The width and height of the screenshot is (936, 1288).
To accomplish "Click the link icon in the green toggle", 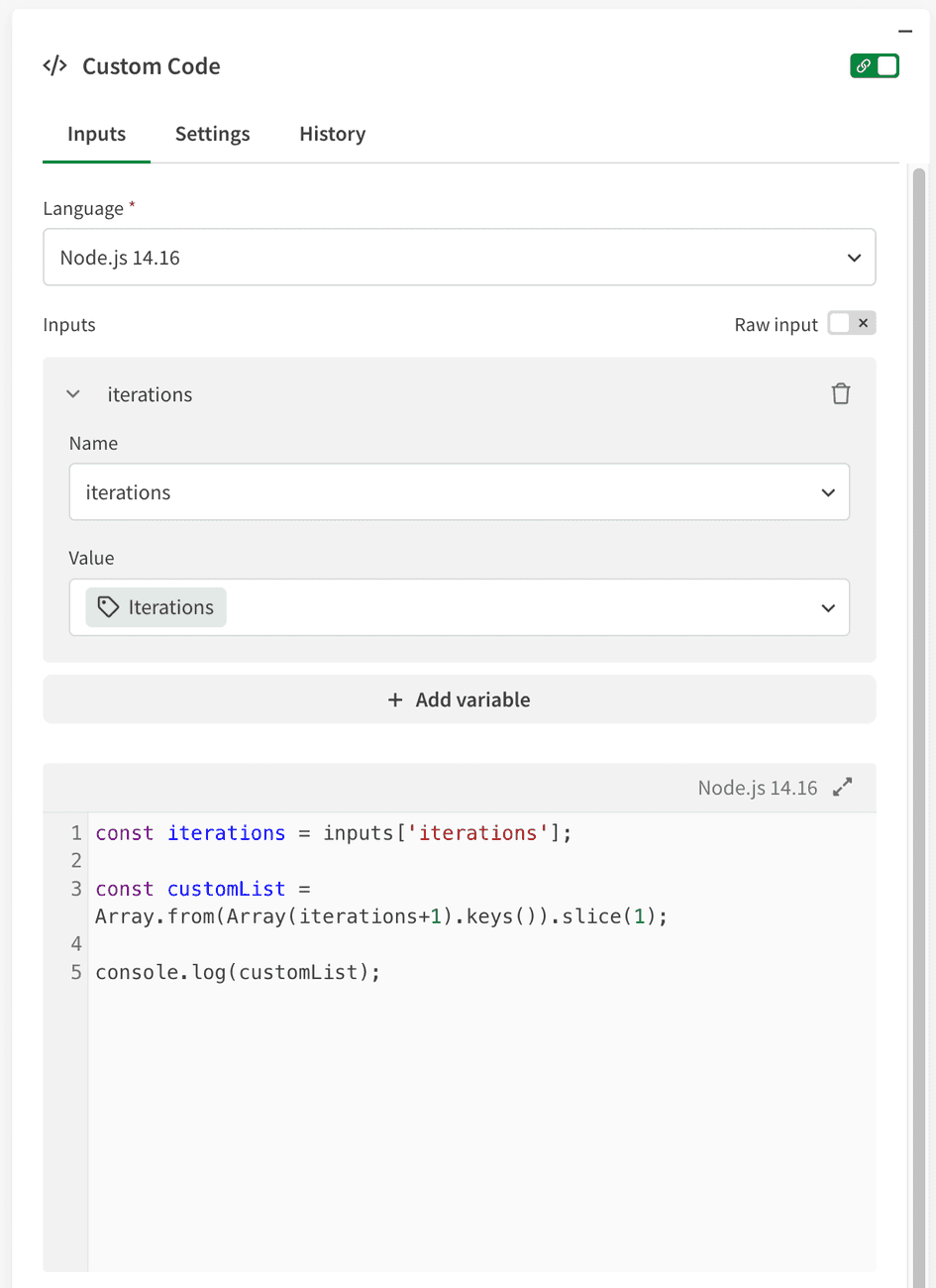I will [862, 65].
